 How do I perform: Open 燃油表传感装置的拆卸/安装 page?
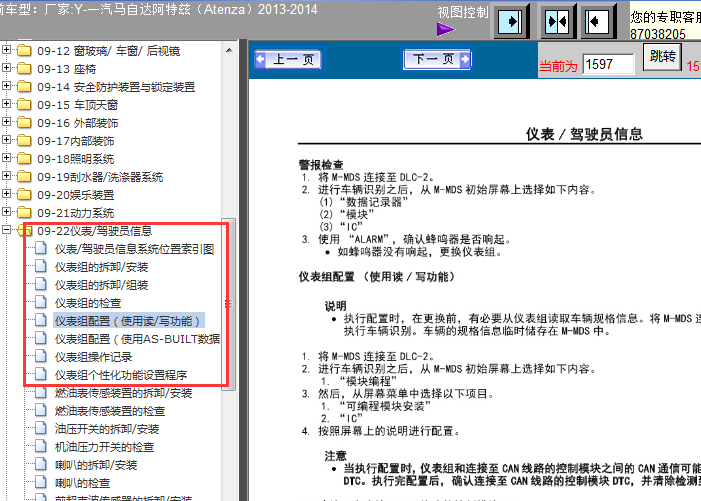point(123,393)
